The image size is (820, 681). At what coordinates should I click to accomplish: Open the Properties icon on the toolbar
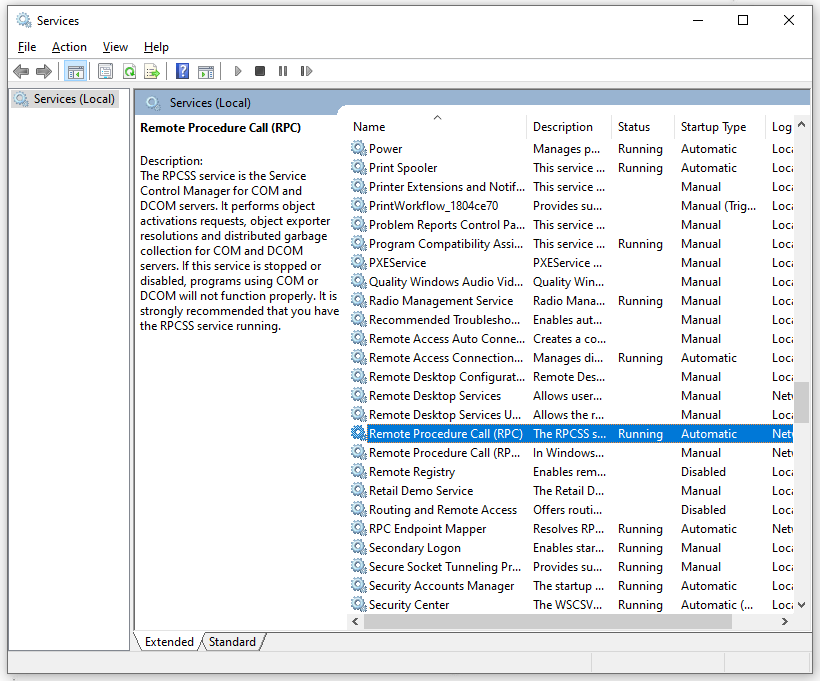coord(105,71)
